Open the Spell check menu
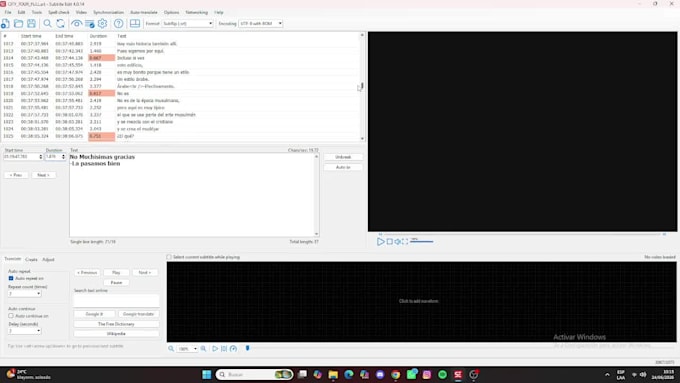680x383 pixels. tap(59, 12)
